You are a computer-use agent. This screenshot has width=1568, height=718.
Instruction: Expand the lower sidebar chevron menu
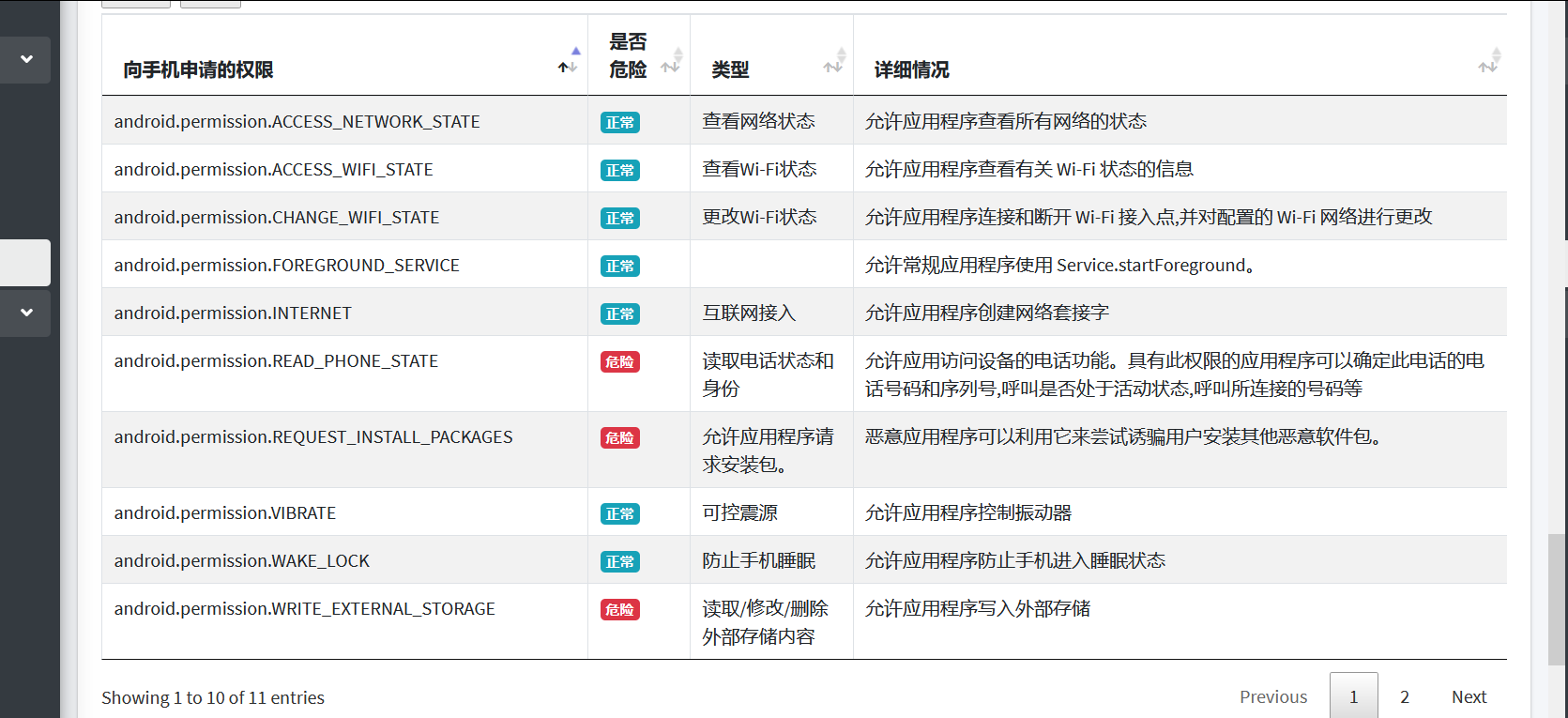26,313
